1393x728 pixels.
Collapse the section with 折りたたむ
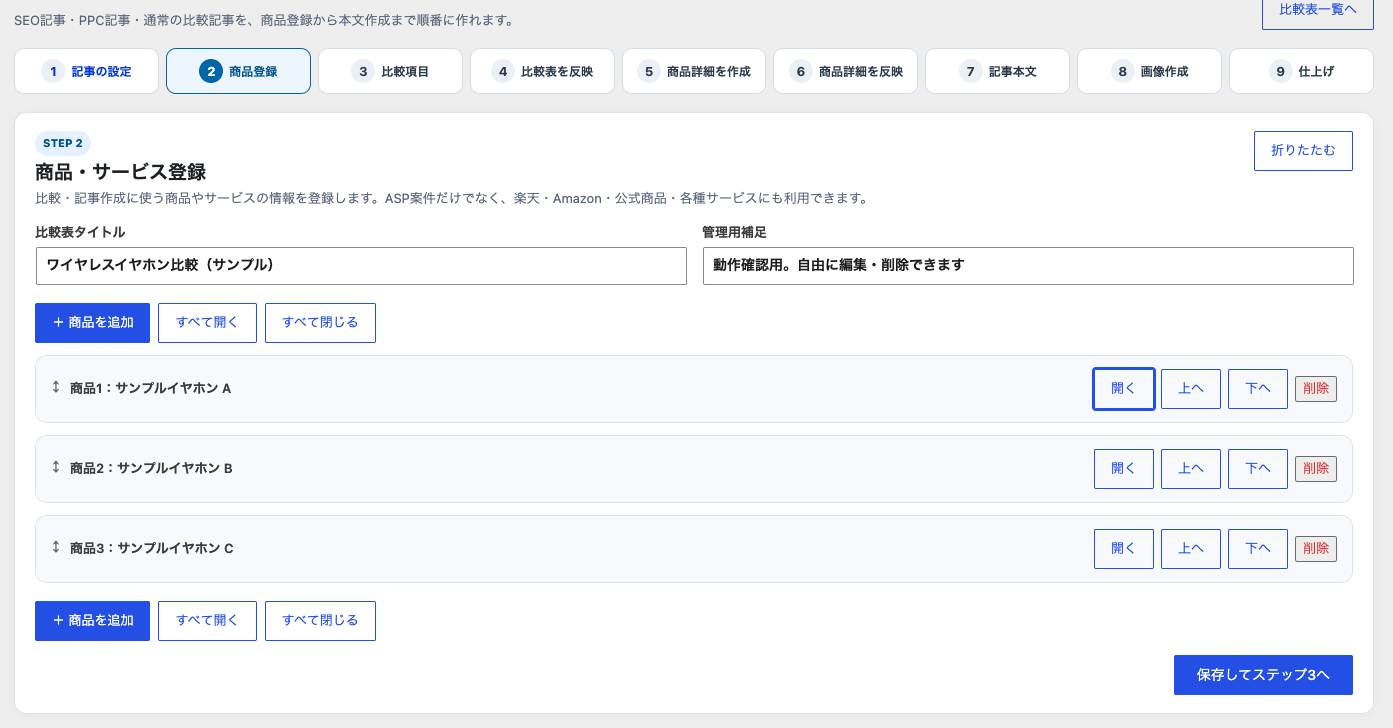tap(1303, 151)
